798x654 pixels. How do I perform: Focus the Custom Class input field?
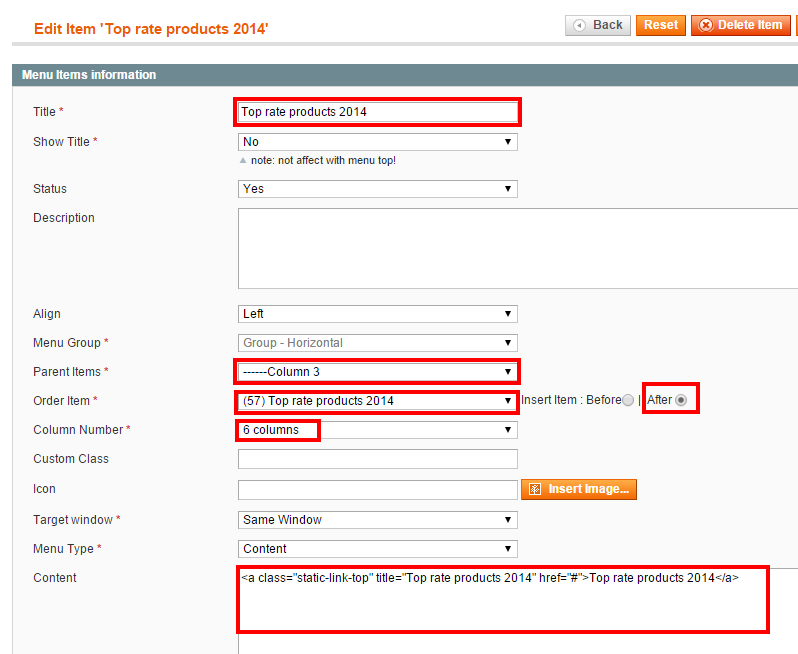pyautogui.click(x=378, y=459)
